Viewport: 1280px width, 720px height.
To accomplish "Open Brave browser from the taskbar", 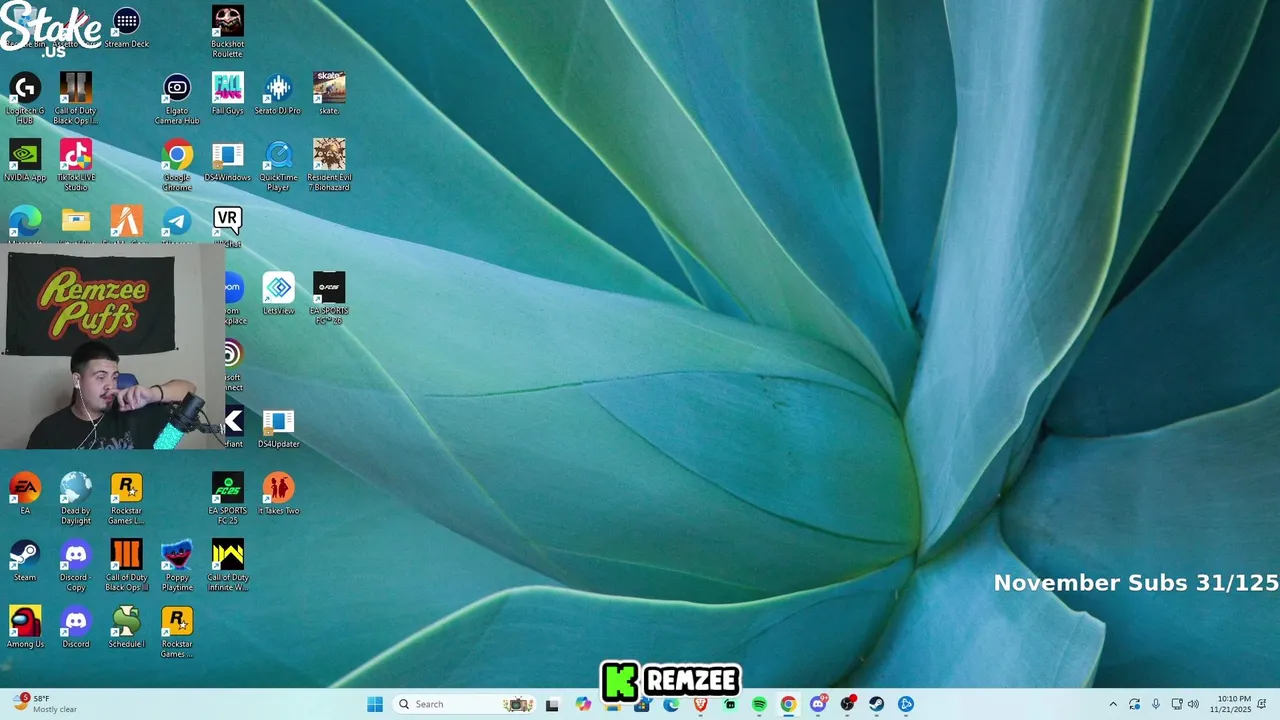I will click(x=700, y=704).
